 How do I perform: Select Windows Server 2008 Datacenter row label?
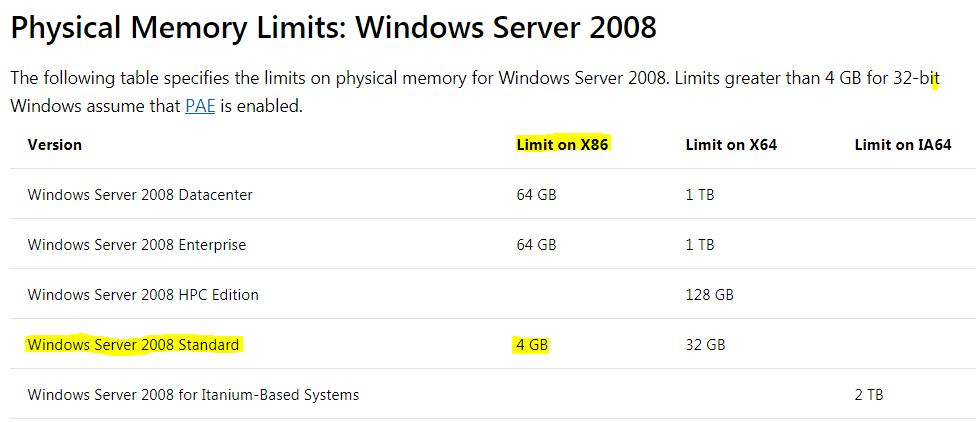140,194
